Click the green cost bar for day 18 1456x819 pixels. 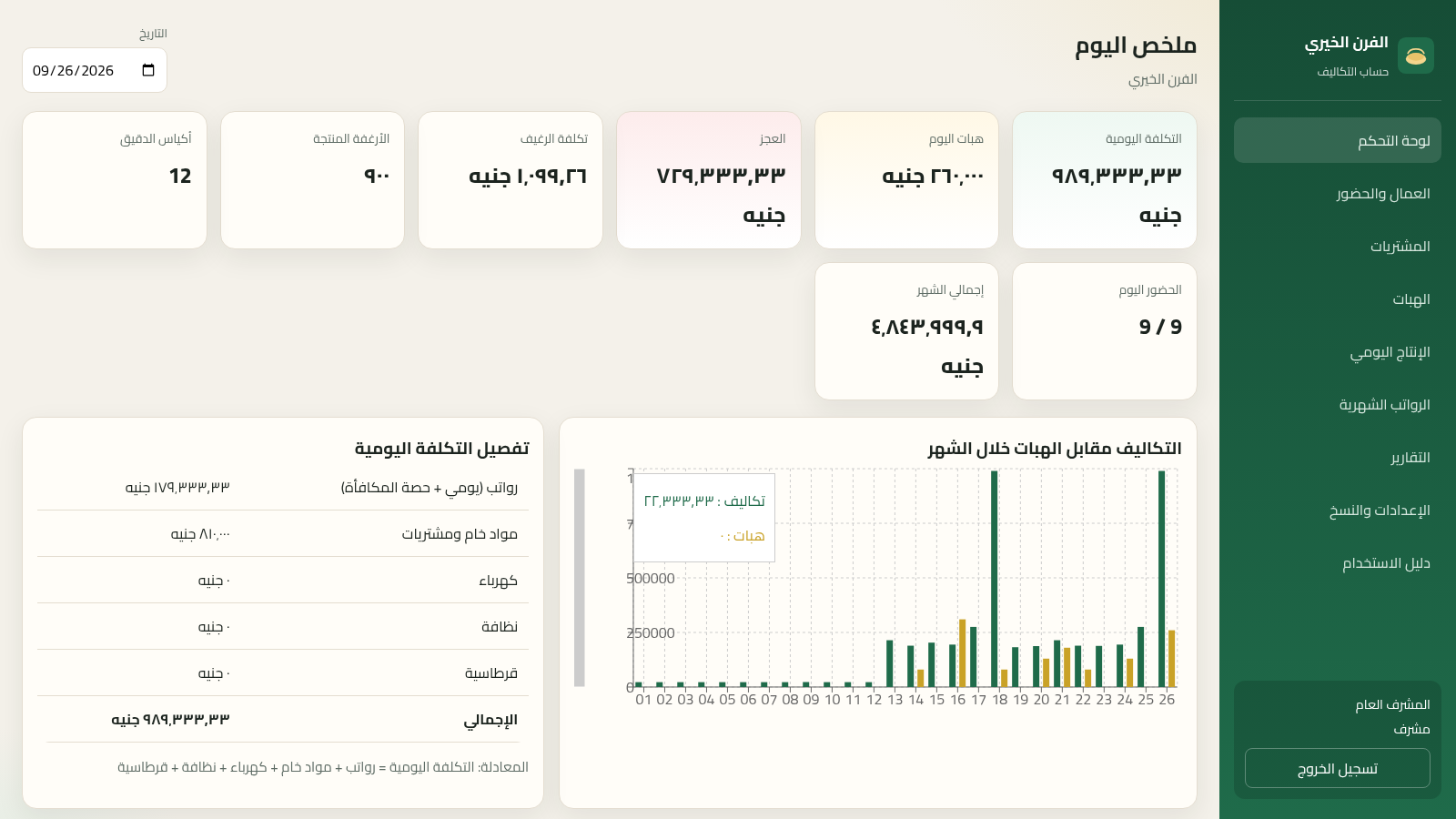pyautogui.click(x=994, y=579)
